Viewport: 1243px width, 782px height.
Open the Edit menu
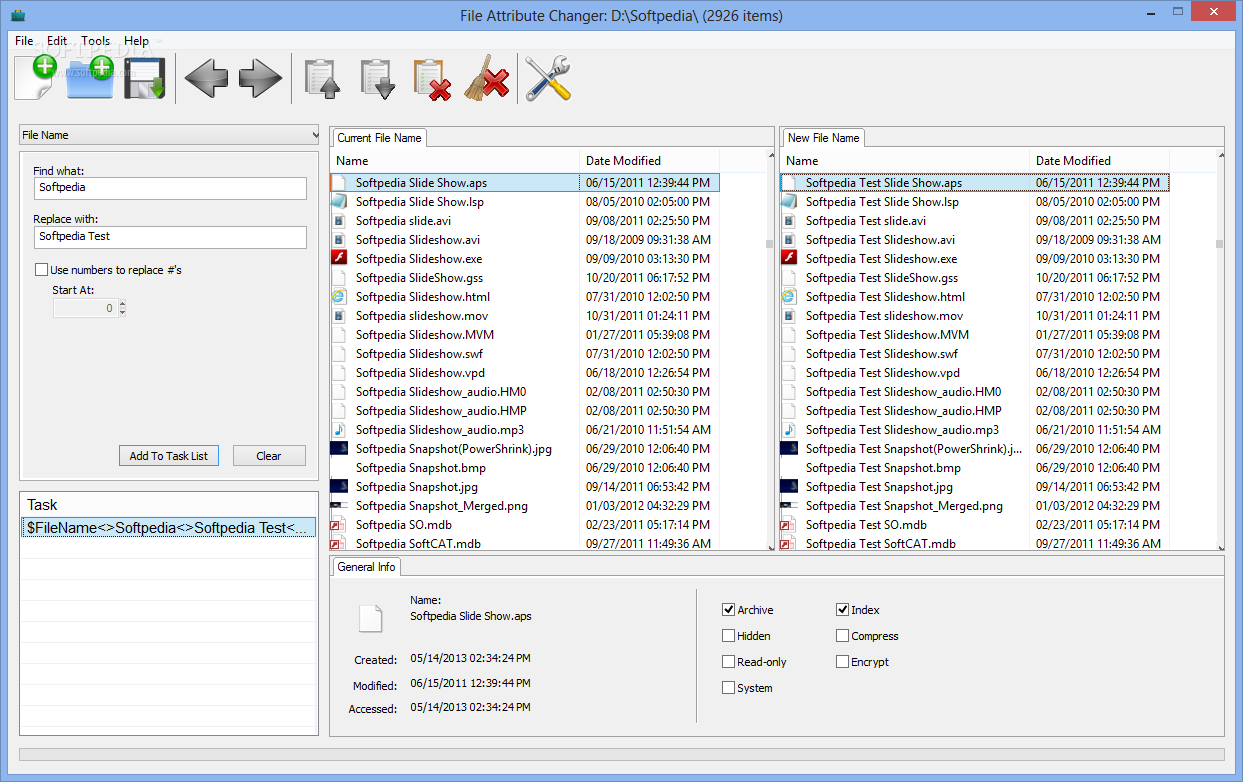point(57,41)
